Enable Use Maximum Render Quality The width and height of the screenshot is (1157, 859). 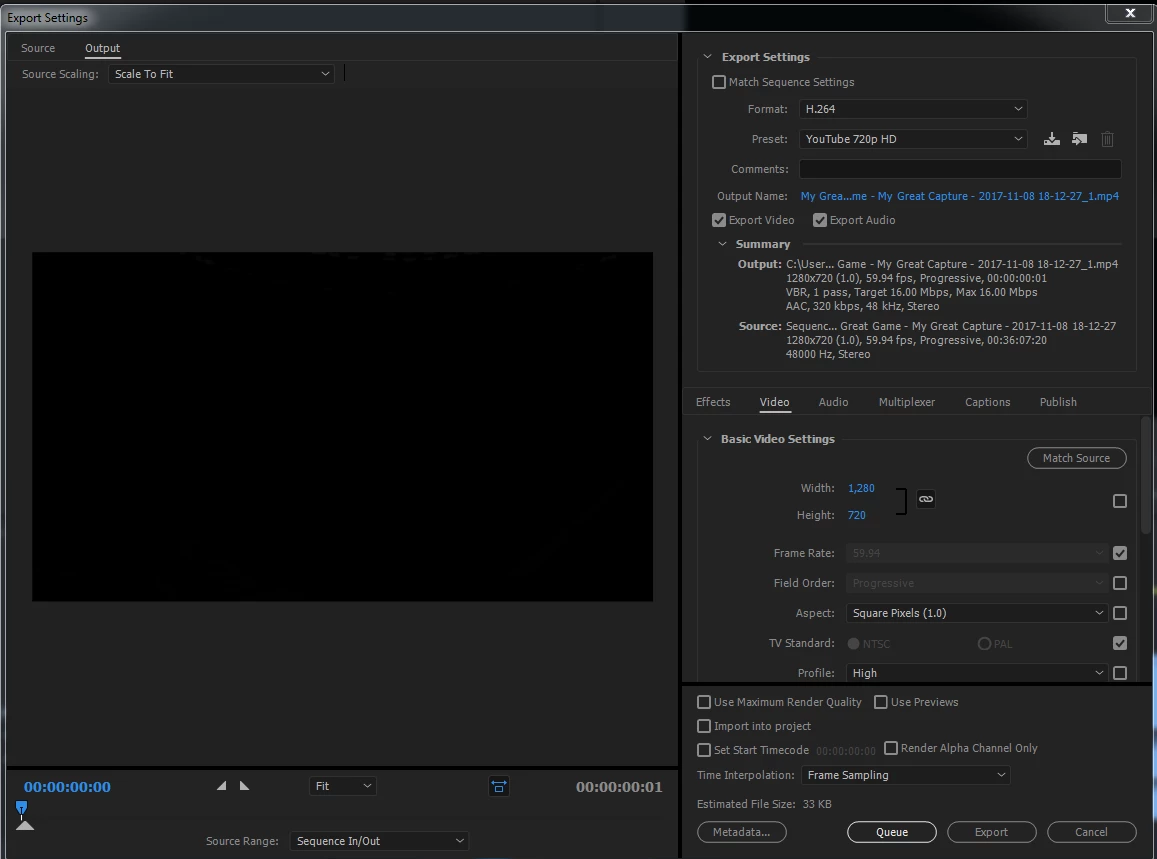704,702
